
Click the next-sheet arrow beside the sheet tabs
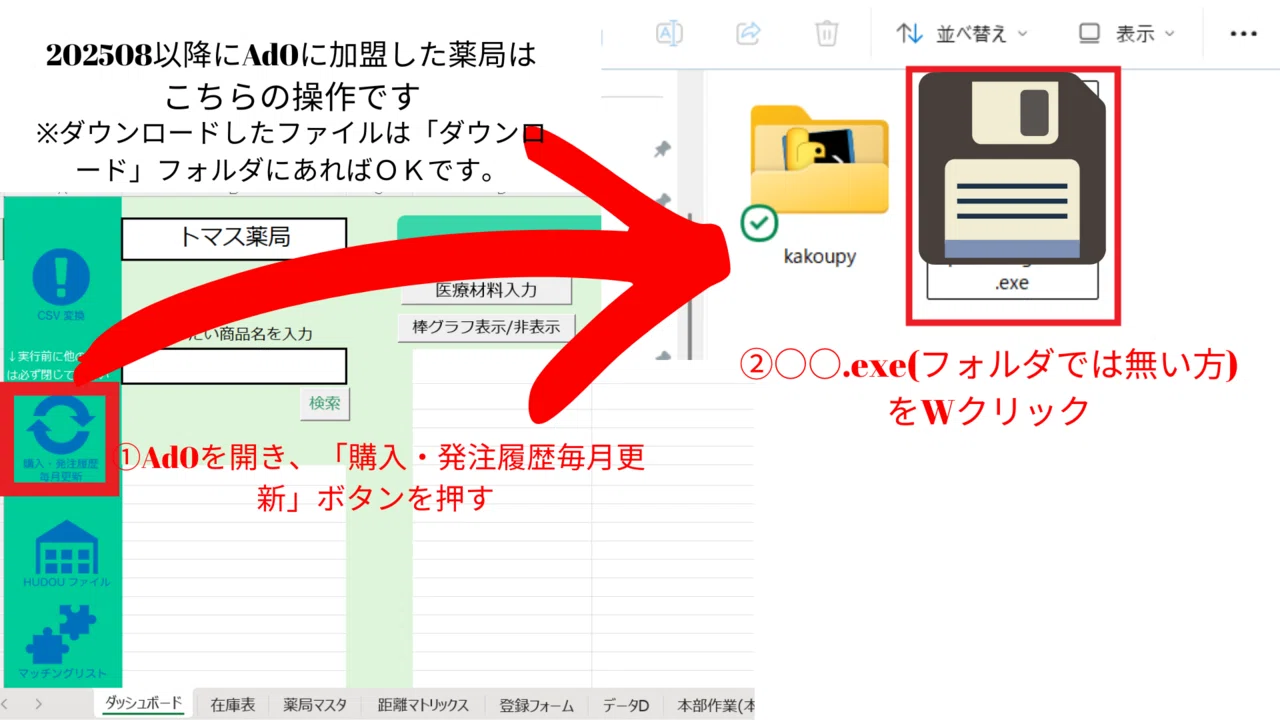tap(38, 705)
